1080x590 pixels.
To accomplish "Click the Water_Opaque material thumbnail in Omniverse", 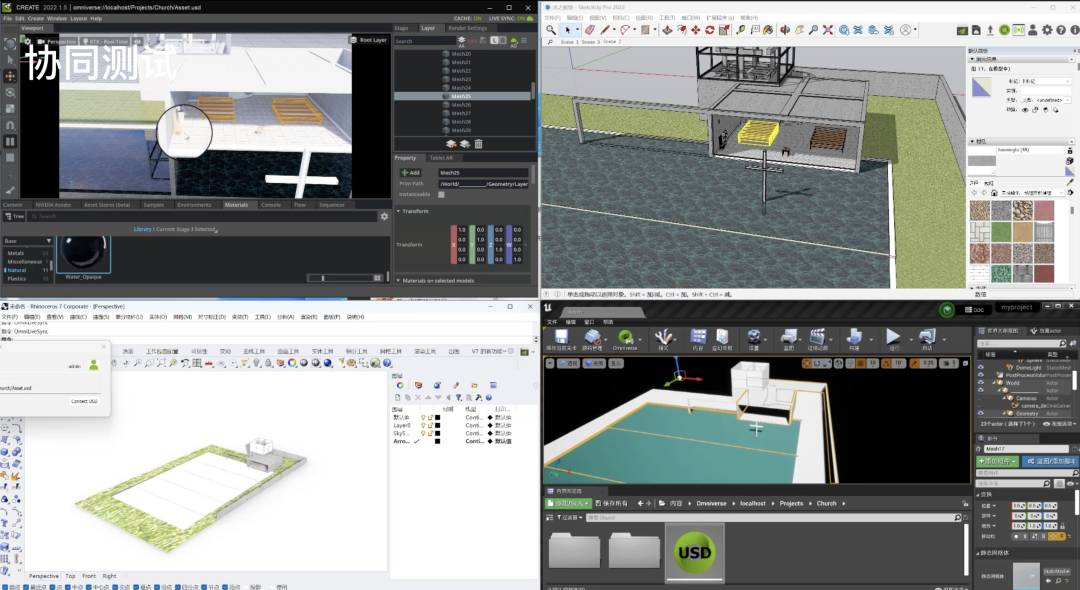I will pyautogui.click(x=83, y=255).
